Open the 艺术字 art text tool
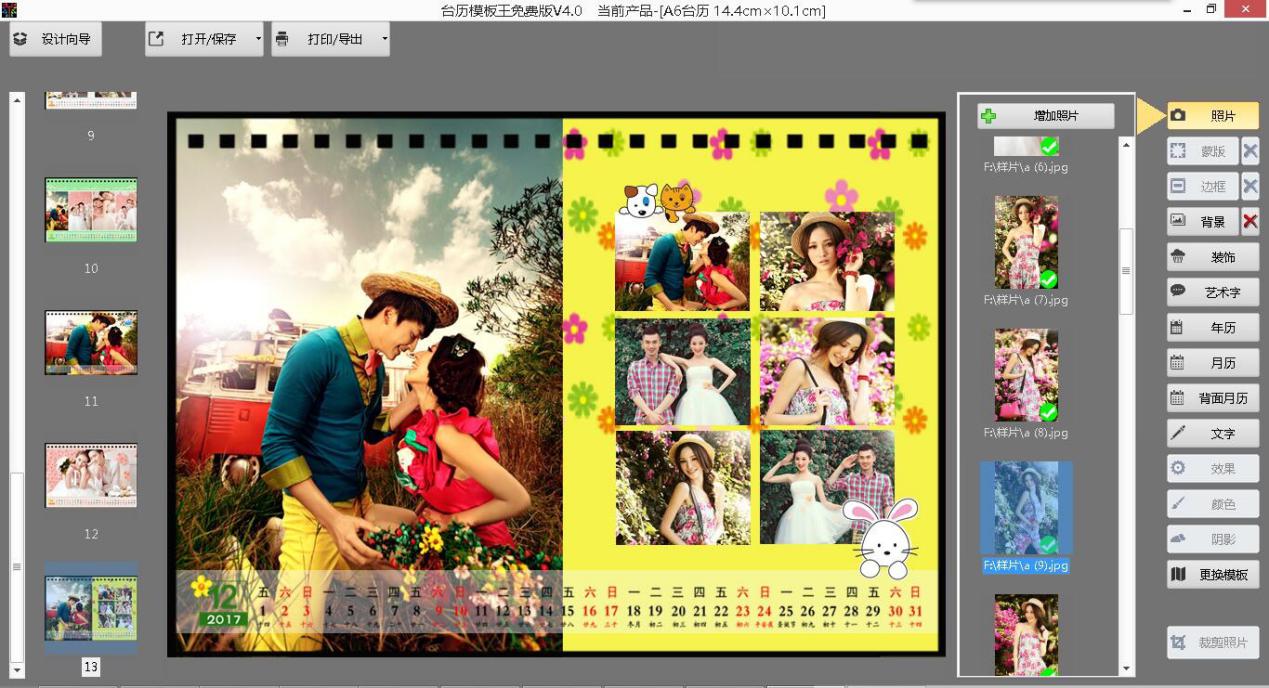Viewport: 1269px width, 688px height. click(x=1212, y=292)
